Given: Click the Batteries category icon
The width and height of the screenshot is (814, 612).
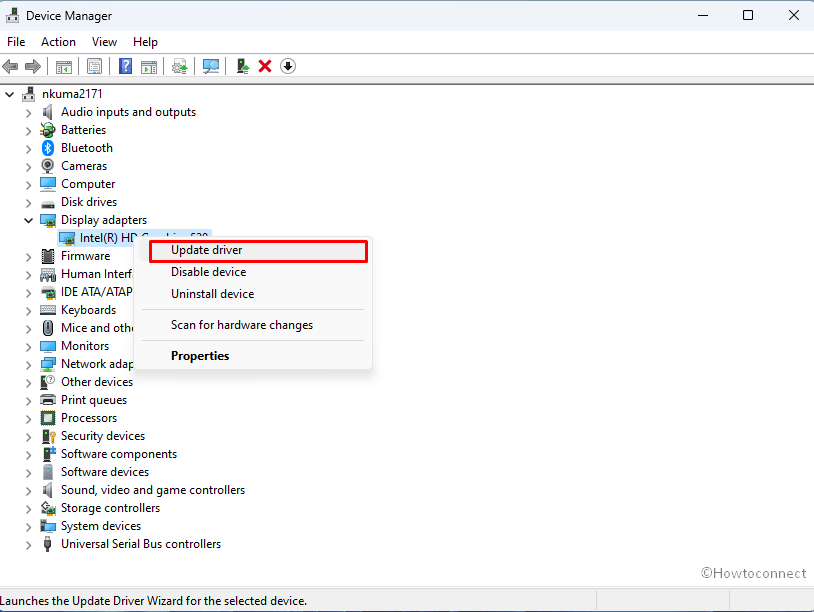Looking at the screenshot, I should tap(48, 130).
